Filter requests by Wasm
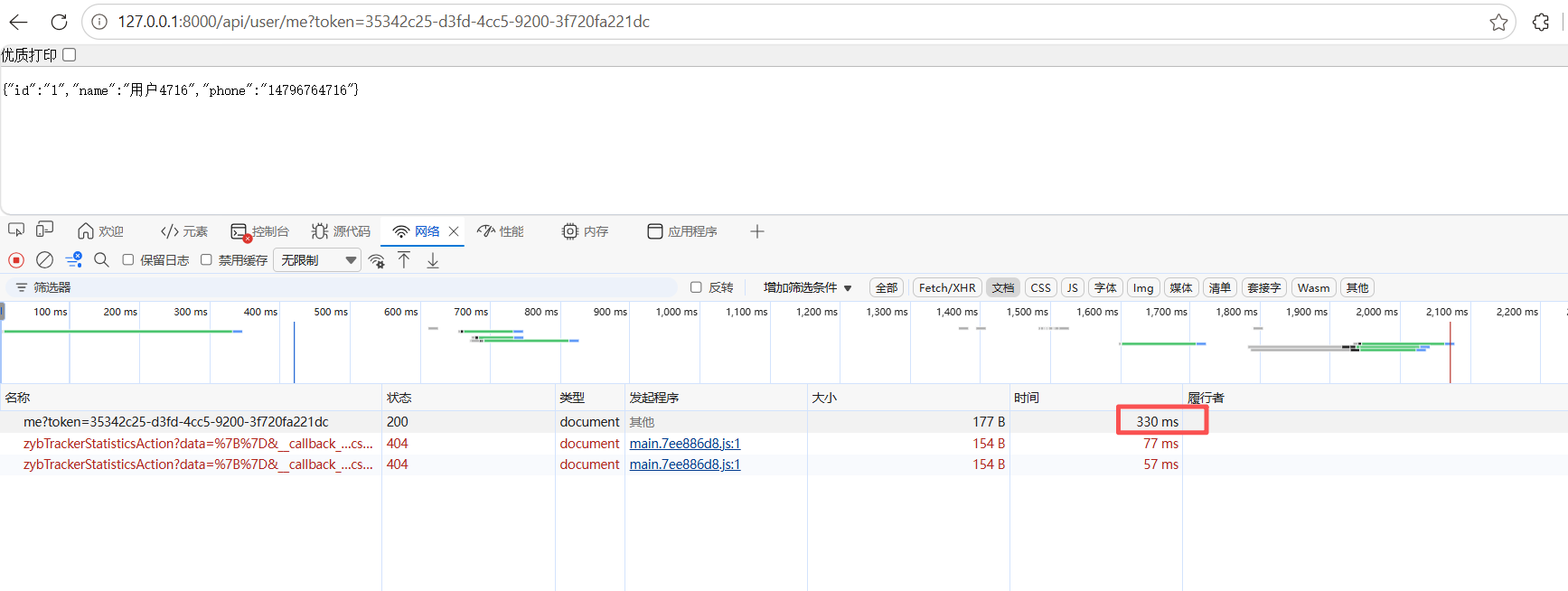Screen dimensions: 1568x591 click(x=1313, y=287)
